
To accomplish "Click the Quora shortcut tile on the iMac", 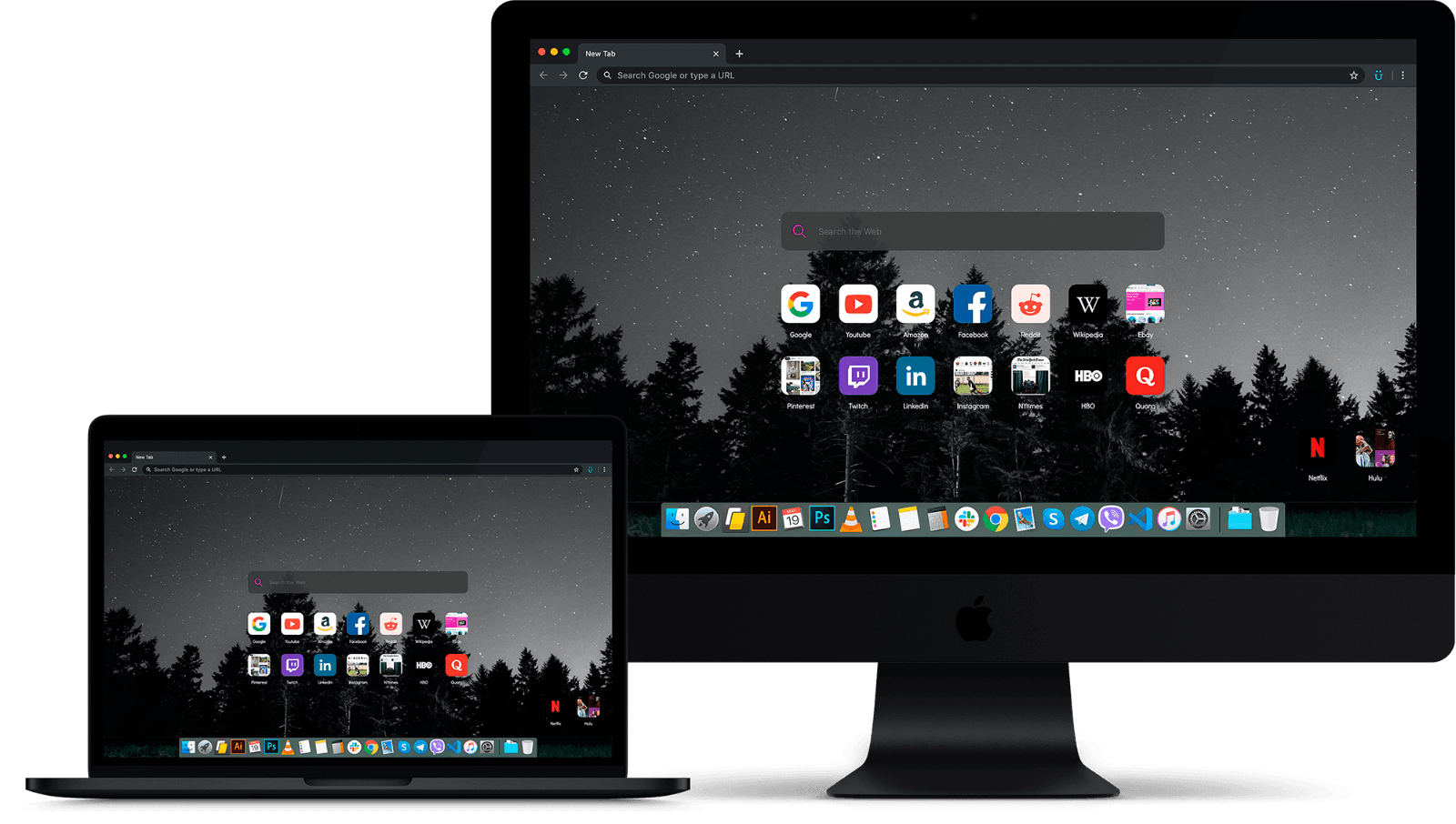I will click(1145, 376).
